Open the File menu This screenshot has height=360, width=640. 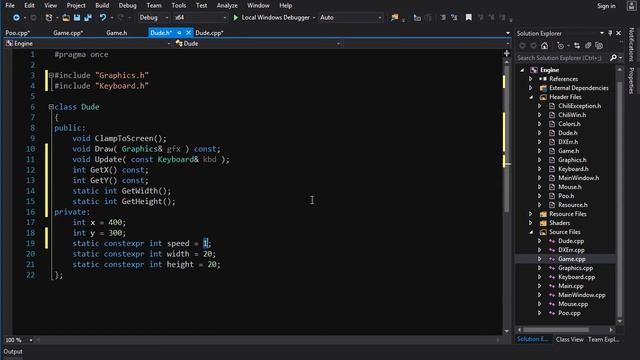pyautogui.click(x=10, y=6)
